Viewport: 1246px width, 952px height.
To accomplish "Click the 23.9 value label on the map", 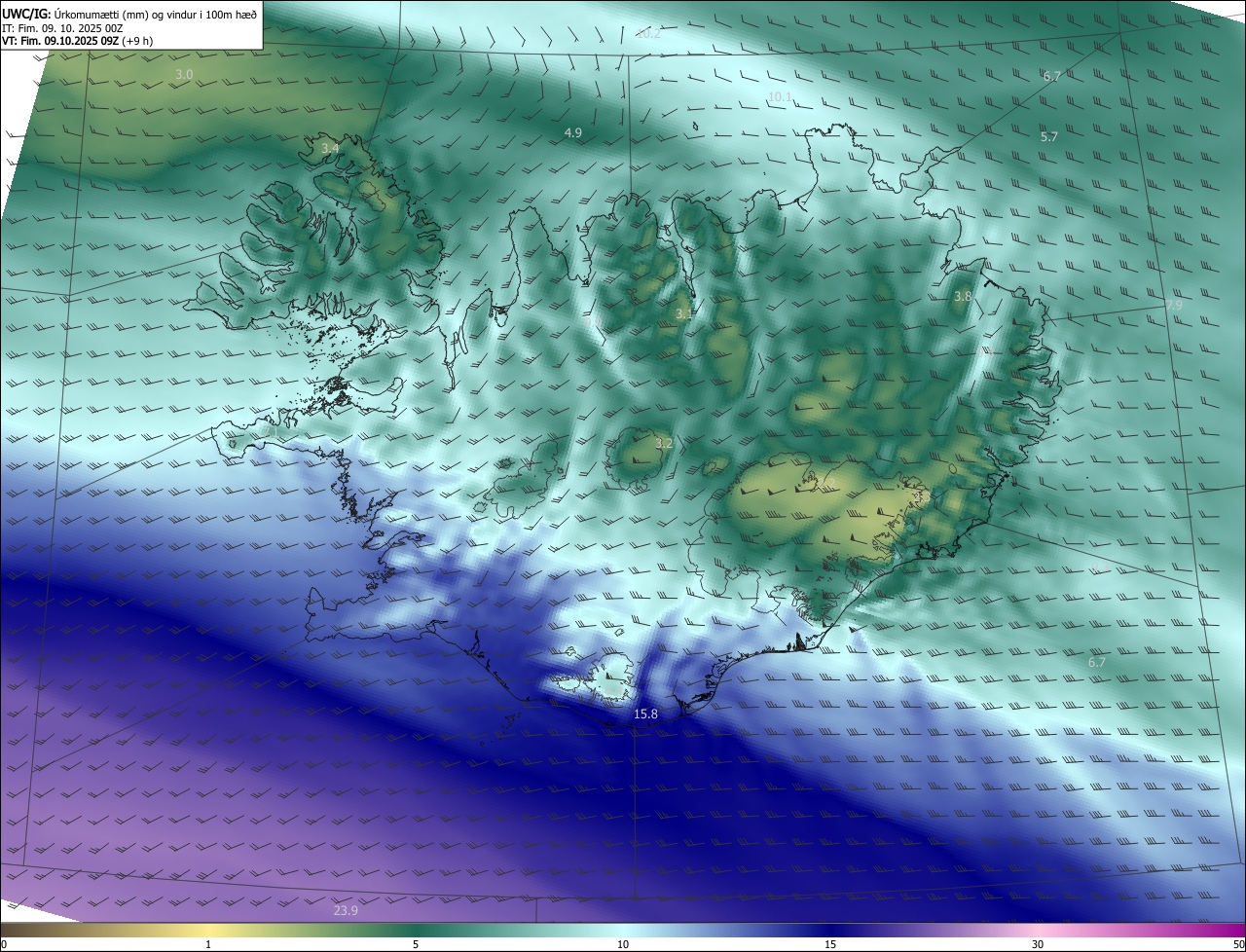I will (346, 910).
